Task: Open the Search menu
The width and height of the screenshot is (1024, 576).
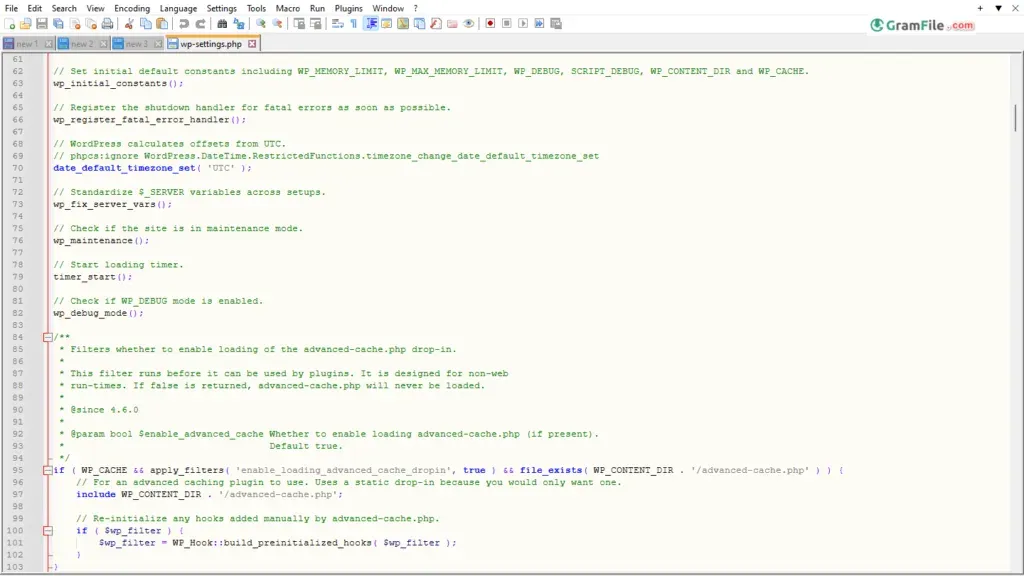Action: pos(64,8)
